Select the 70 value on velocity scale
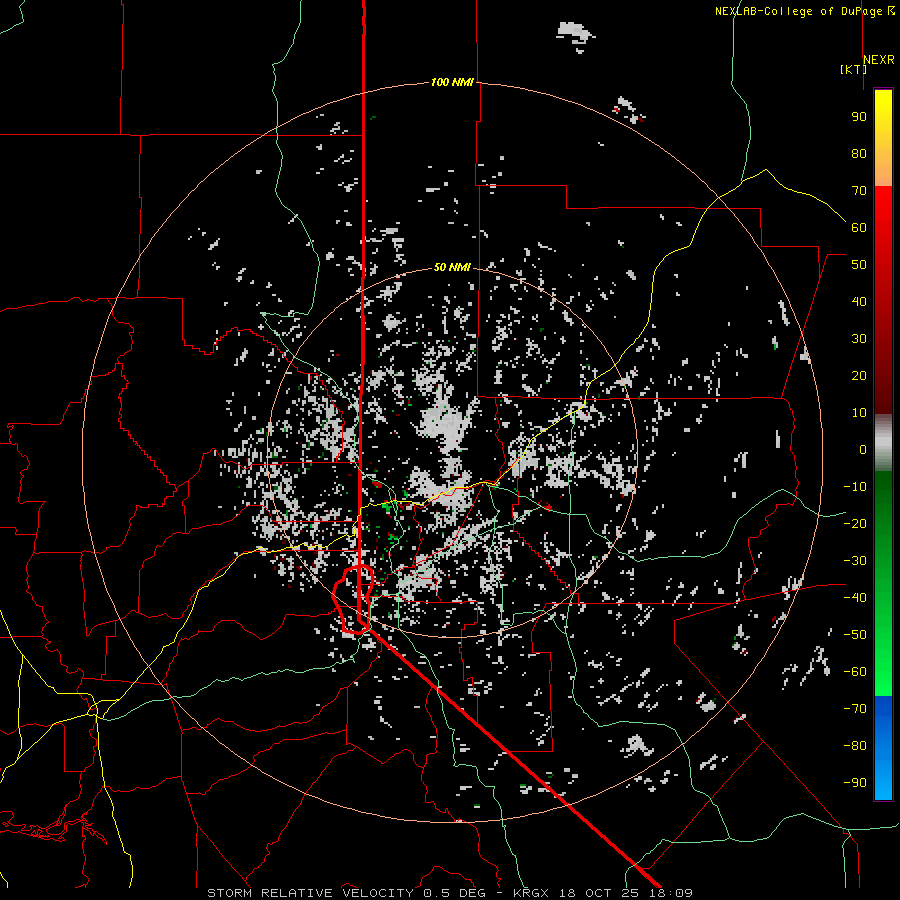900x900 pixels. point(859,191)
